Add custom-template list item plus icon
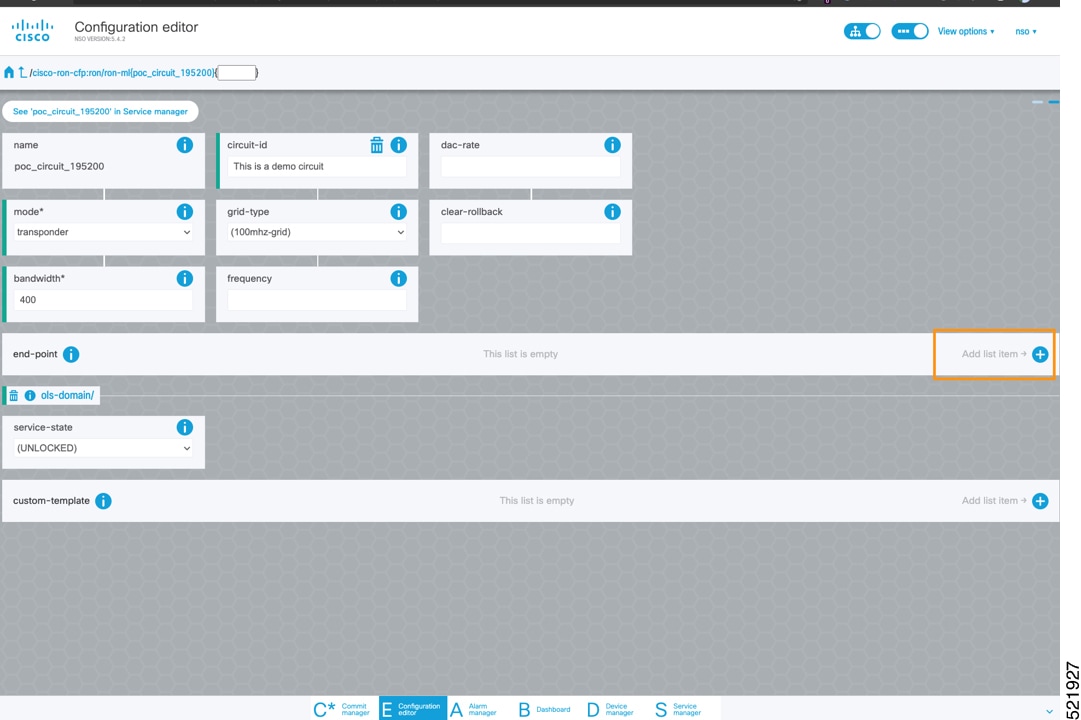The width and height of the screenshot is (1081, 720). pos(1040,501)
